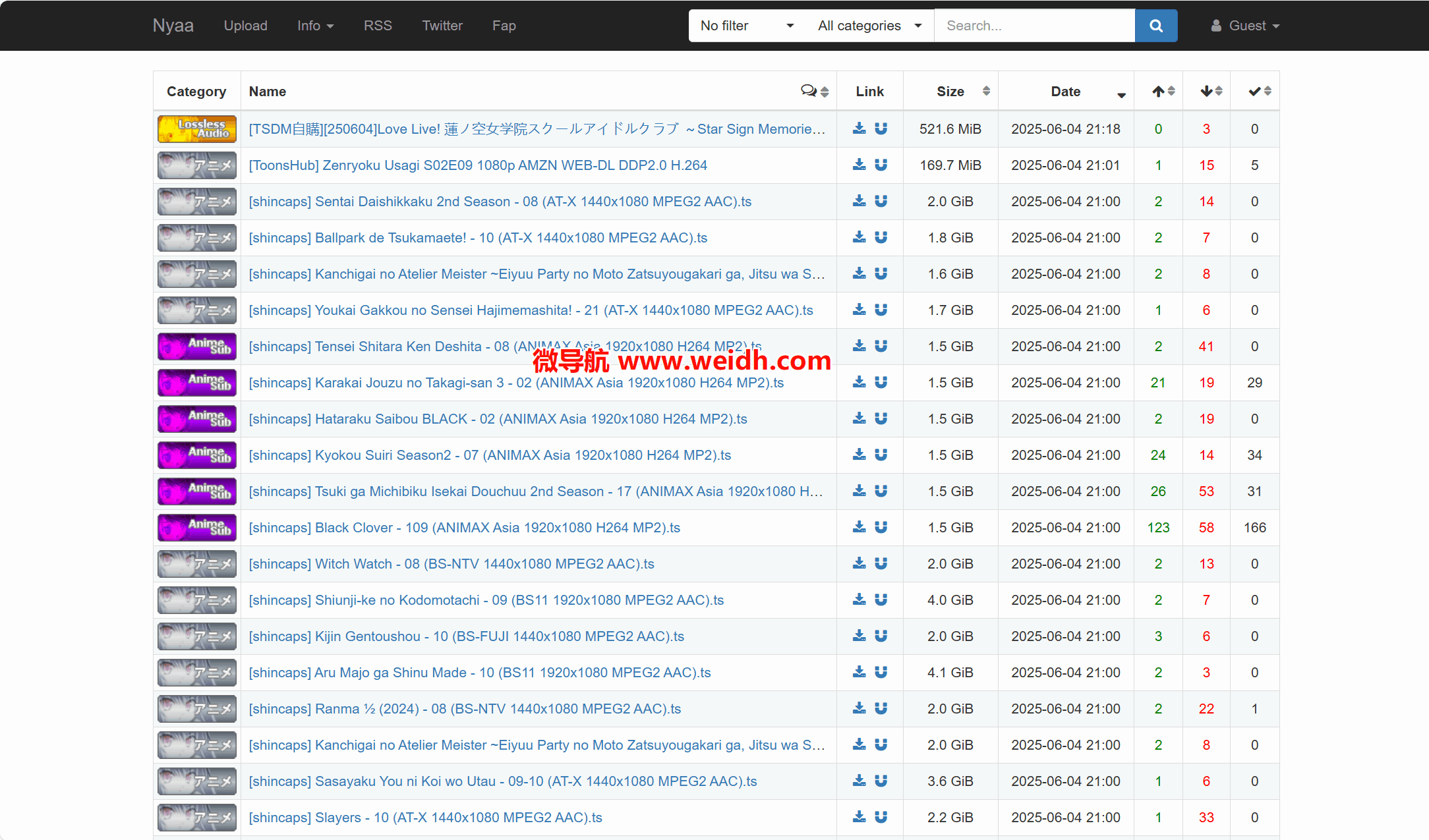Open magnet link for Slayers 10
1429x840 pixels.
click(x=881, y=817)
